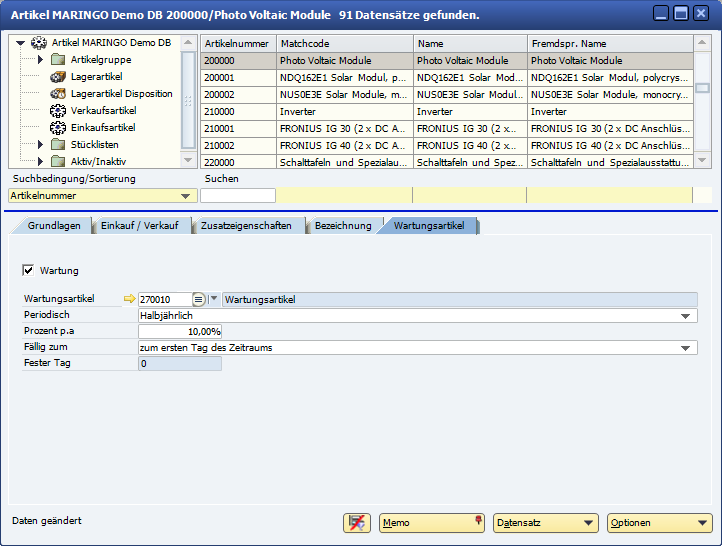This screenshot has width=722, height=546.
Task: Select the Verkaufsartikel gear icon
Action: click(x=58, y=111)
